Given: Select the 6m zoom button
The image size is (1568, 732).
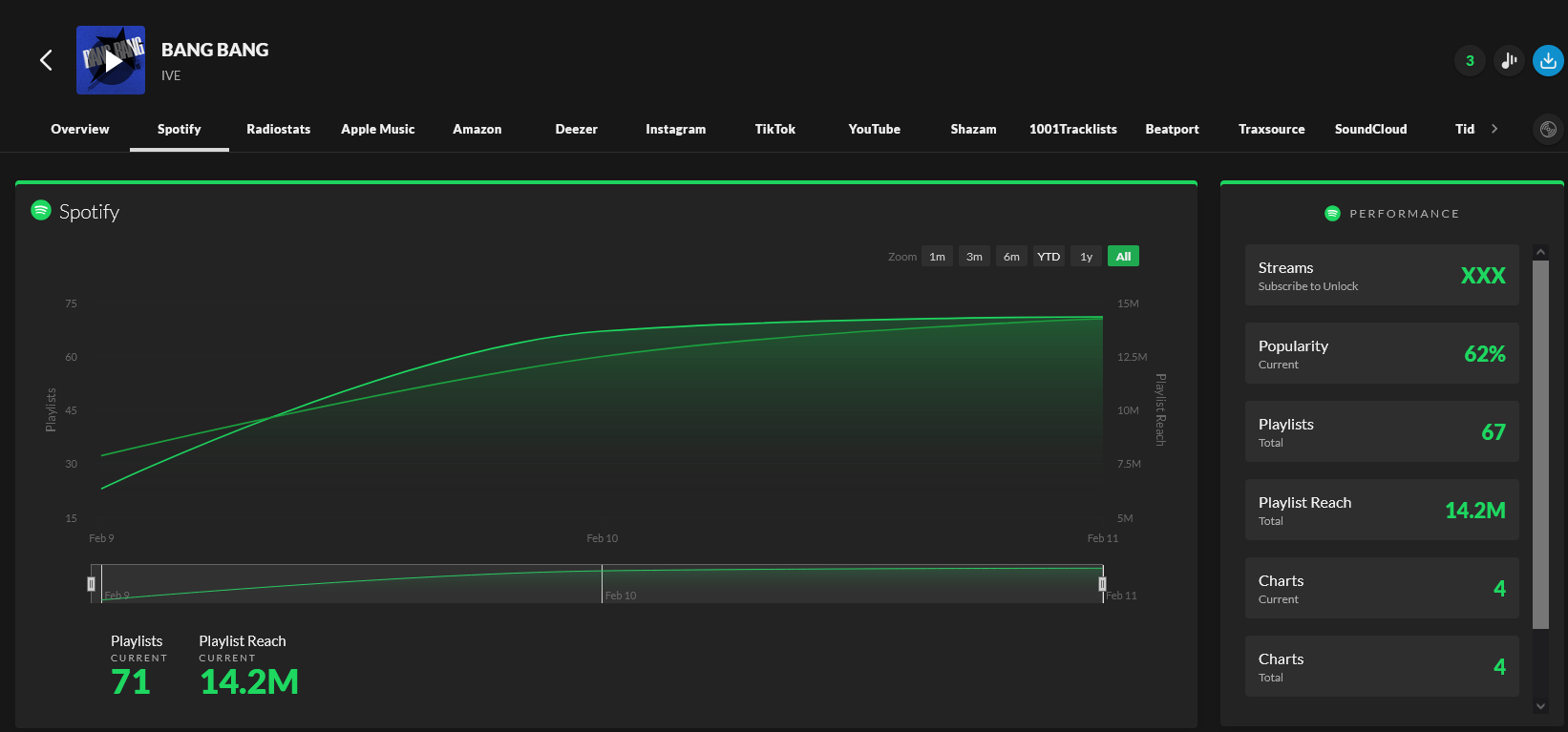Looking at the screenshot, I should pyautogui.click(x=1011, y=256).
